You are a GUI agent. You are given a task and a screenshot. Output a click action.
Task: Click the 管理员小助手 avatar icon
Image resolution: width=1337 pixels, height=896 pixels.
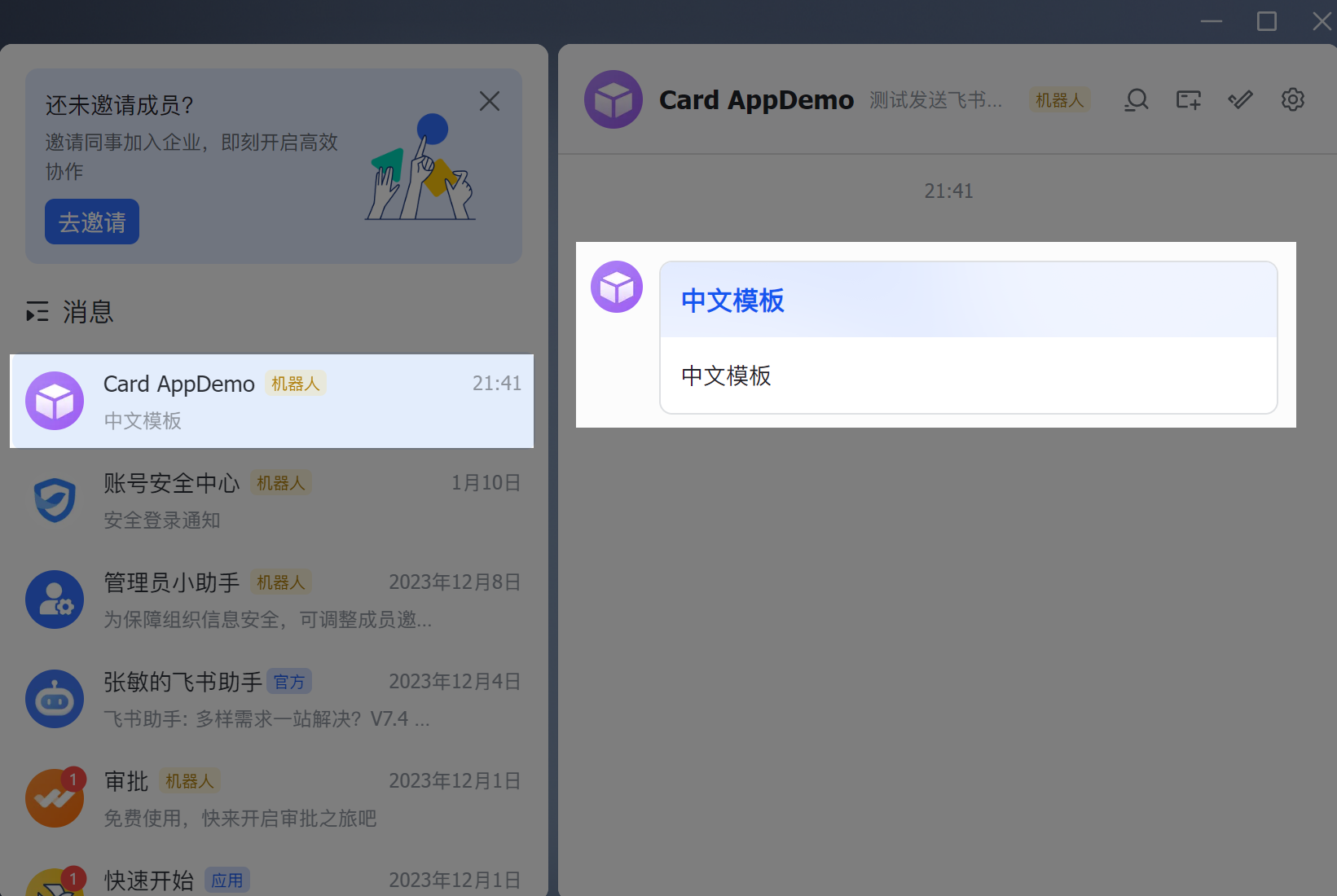(x=55, y=600)
